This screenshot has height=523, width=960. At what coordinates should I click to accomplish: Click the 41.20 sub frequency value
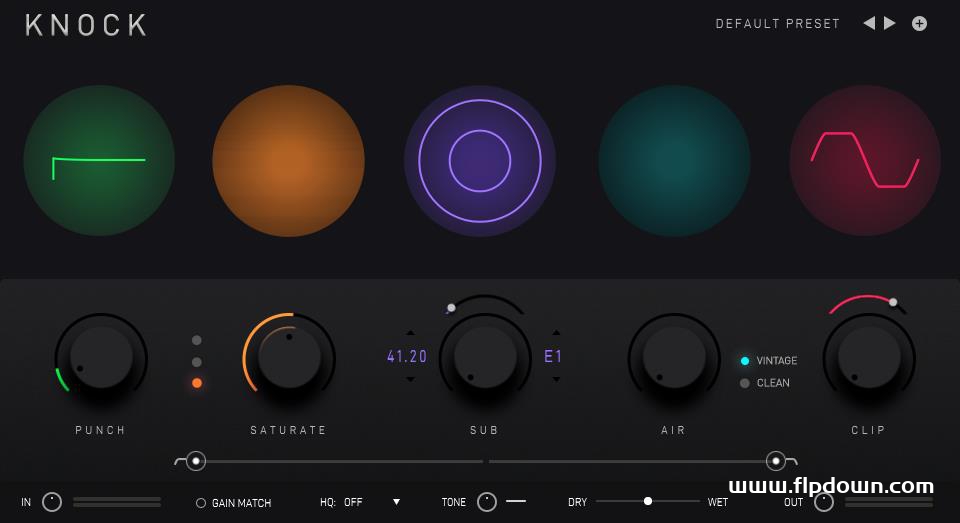(407, 356)
